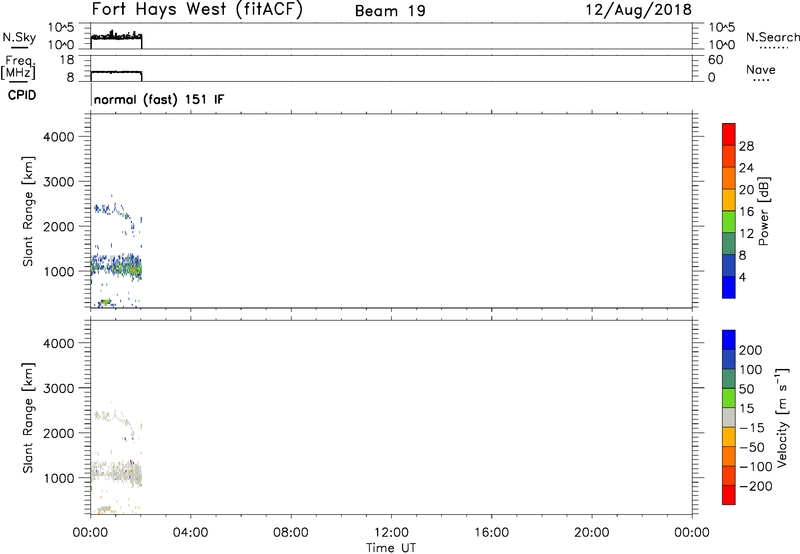Viewport: 800px width, 554px height.
Task: Select the Nave legend label
Action: click(x=761, y=71)
